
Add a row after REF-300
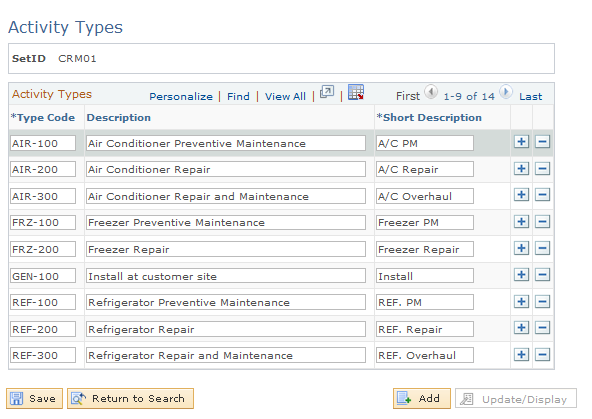click(x=521, y=354)
